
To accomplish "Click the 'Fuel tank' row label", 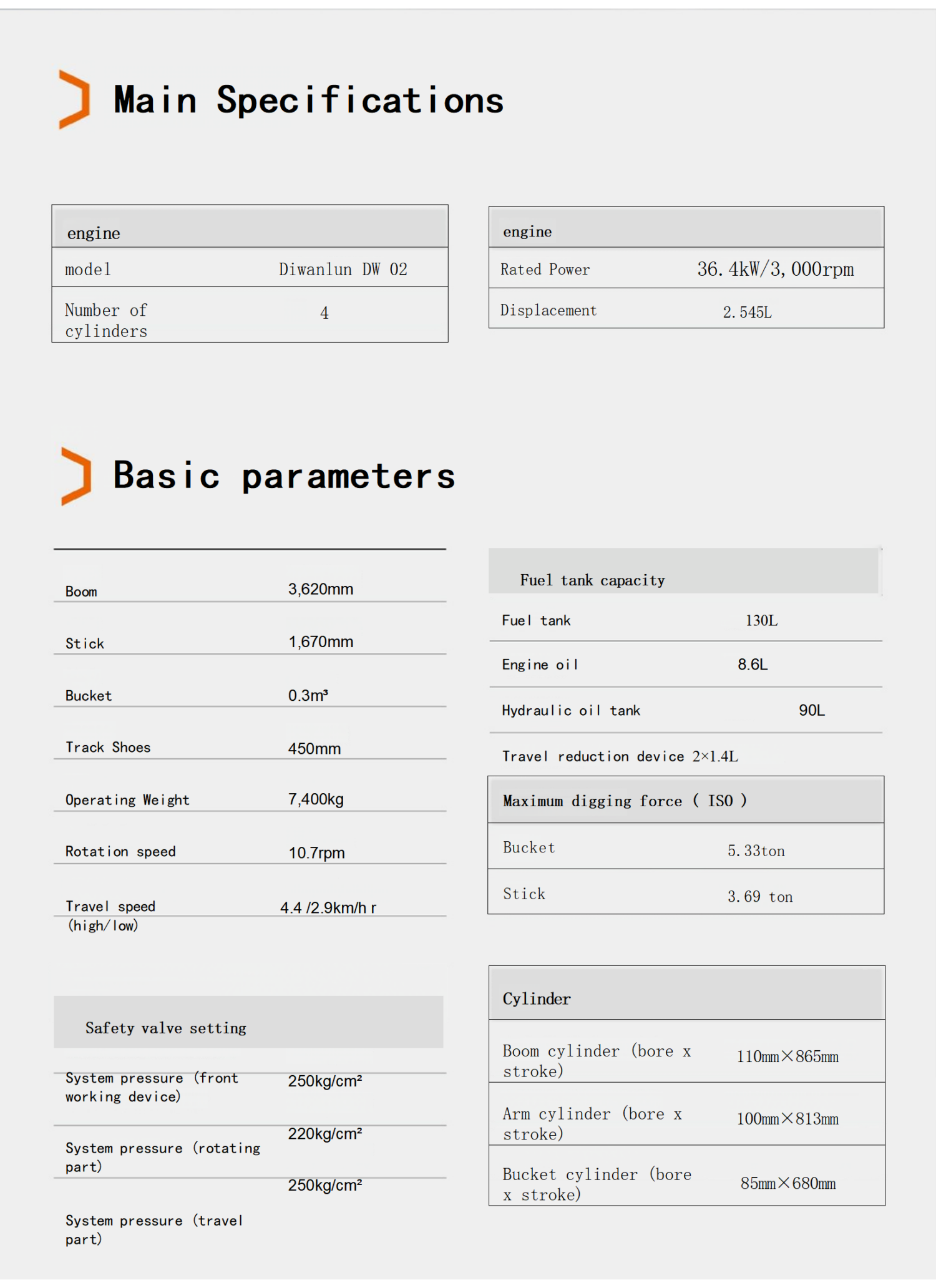I will [536, 620].
